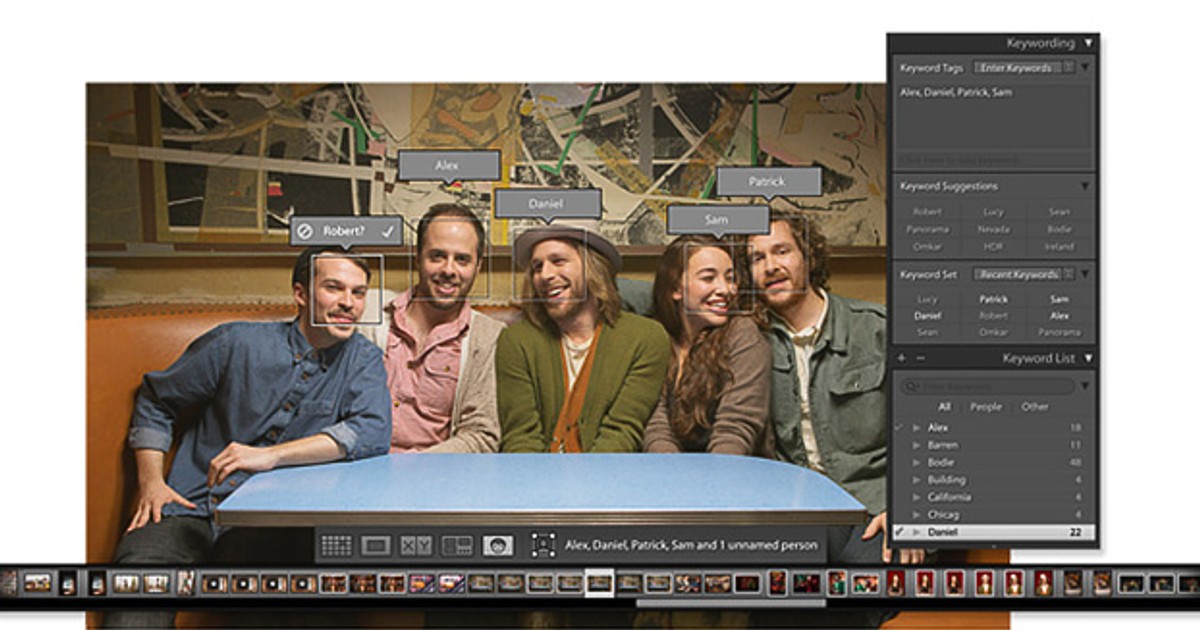The height and width of the screenshot is (630, 1200).
Task: Select the Other keyword filter
Action: [1035, 407]
